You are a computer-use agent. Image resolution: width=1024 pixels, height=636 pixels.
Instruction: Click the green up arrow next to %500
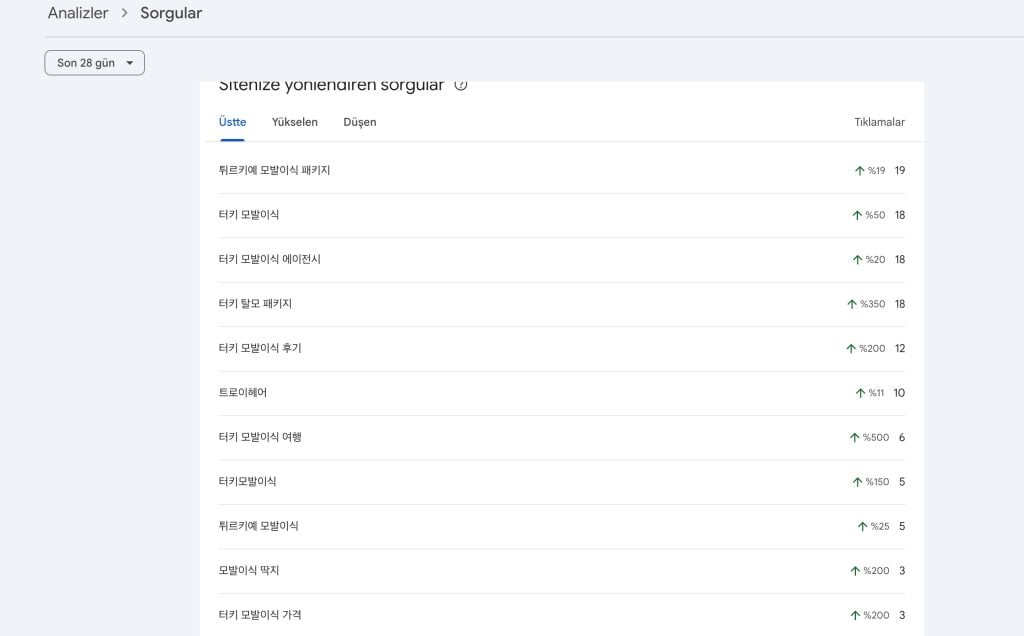[x=855, y=437]
